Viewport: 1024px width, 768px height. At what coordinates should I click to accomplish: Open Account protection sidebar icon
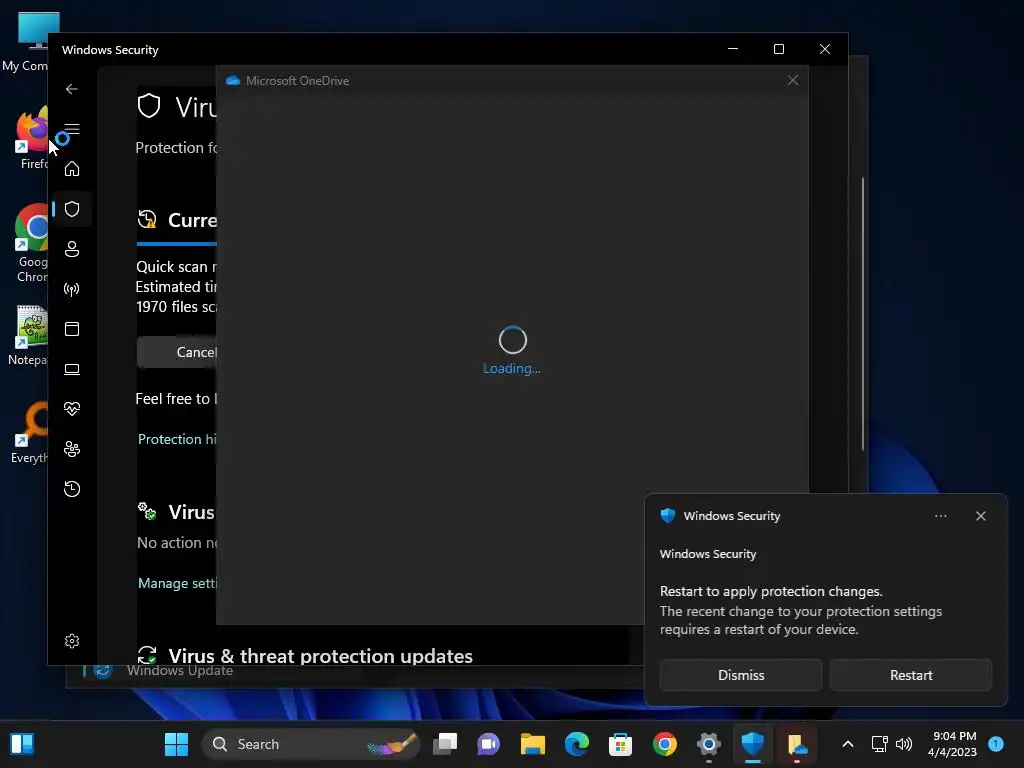tap(72, 249)
